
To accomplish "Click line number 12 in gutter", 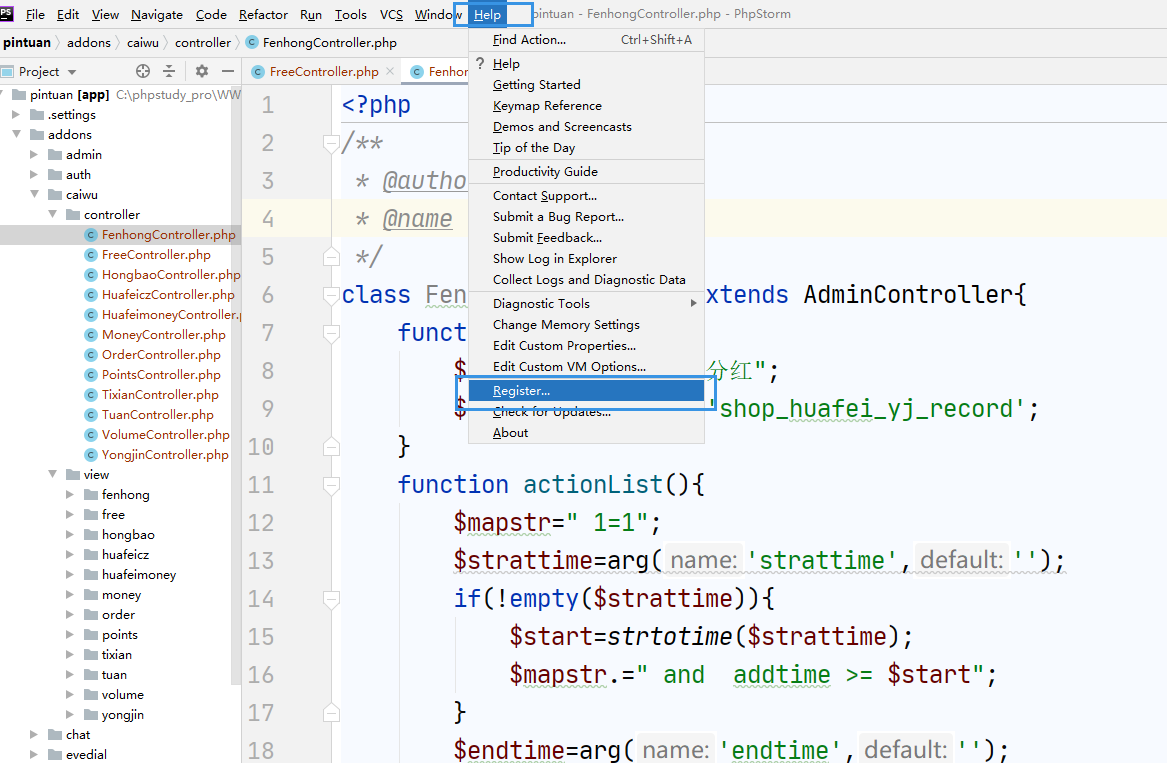I will (x=260, y=523).
